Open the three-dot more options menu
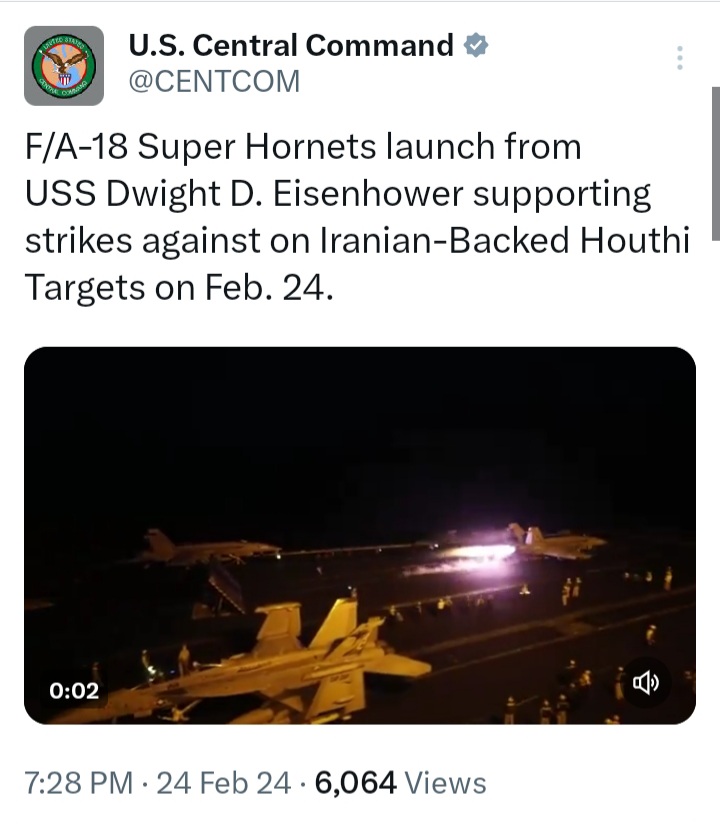The width and height of the screenshot is (720, 825). pyautogui.click(x=680, y=57)
